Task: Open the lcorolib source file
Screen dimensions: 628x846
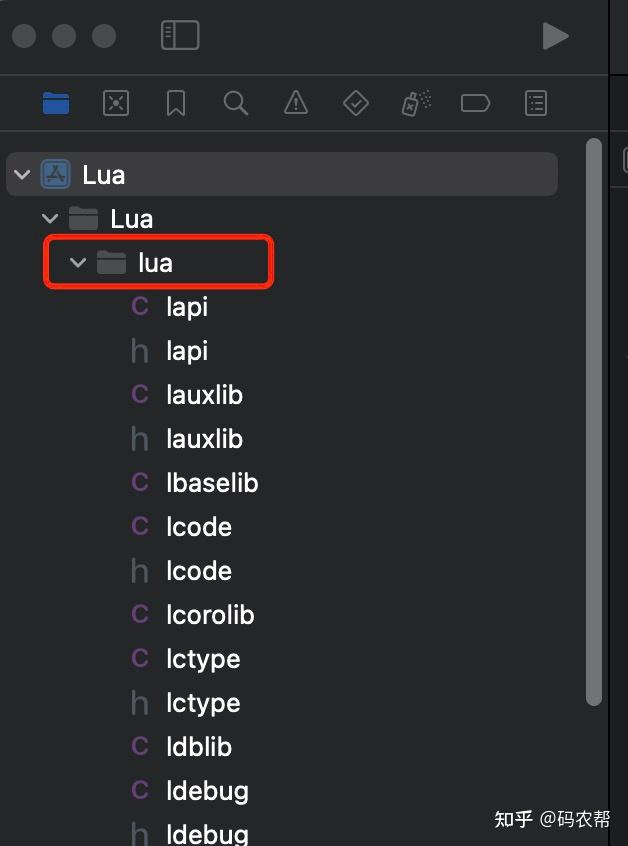Action: (x=210, y=615)
